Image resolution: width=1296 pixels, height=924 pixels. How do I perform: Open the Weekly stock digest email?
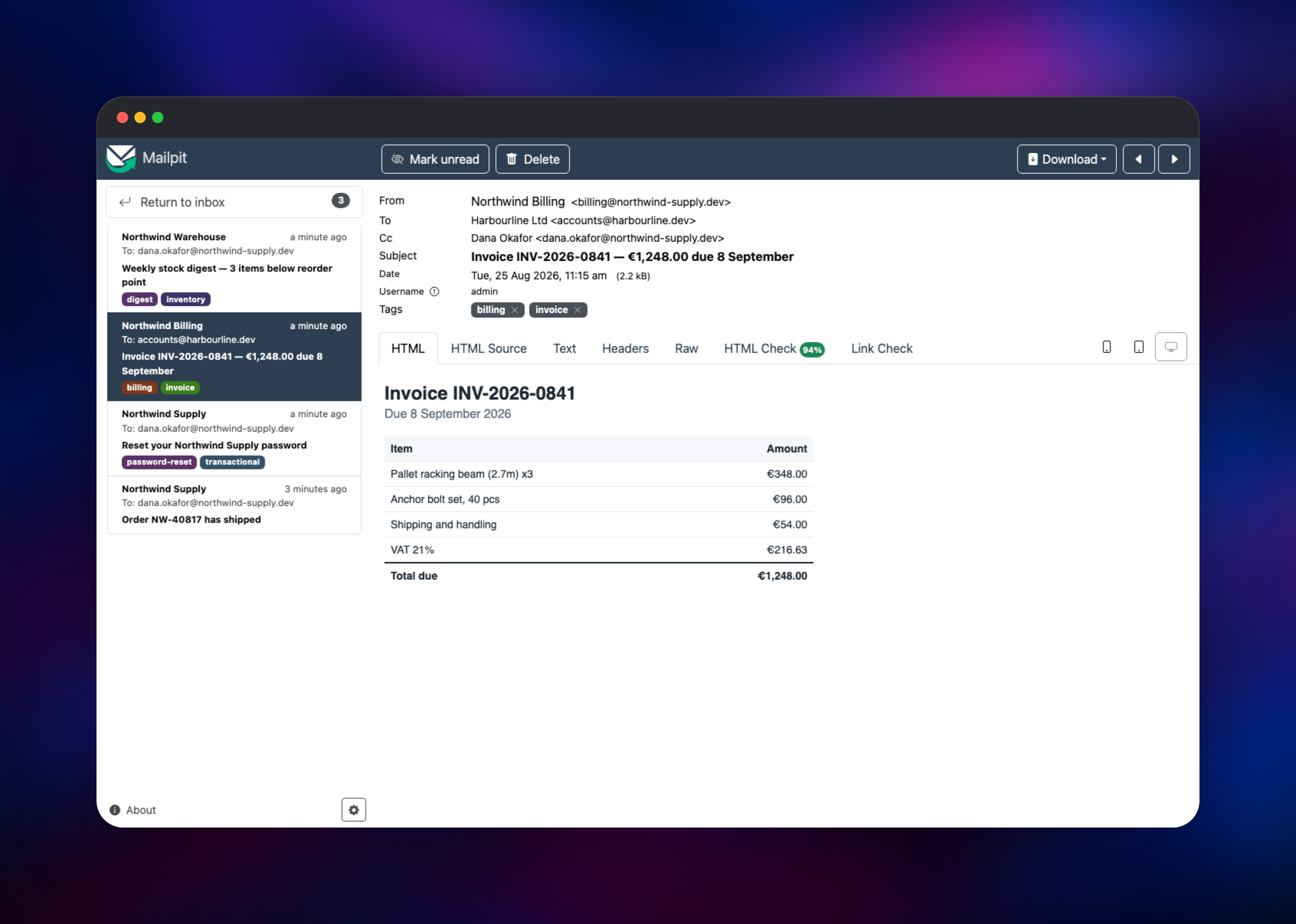tap(234, 268)
